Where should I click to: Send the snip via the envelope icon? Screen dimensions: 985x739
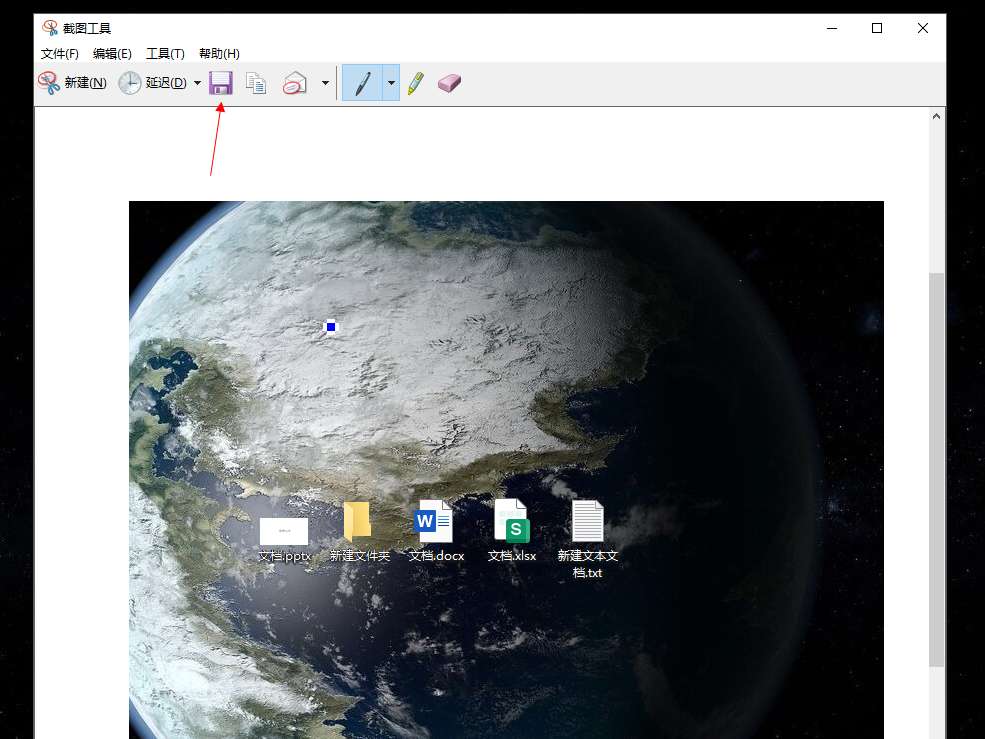294,83
